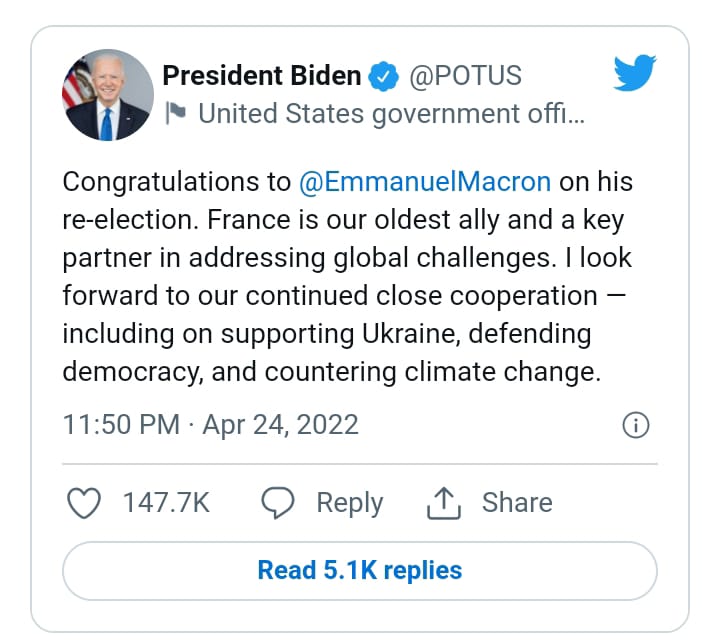Click the Share text label
Viewport: 719px width, 644px height.
tap(516, 503)
